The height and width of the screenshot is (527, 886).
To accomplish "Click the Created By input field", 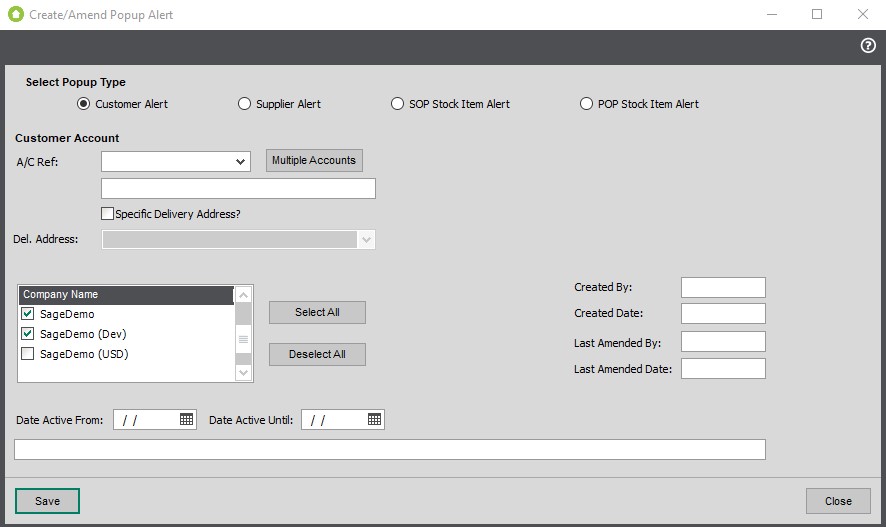I will click(723, 288).
